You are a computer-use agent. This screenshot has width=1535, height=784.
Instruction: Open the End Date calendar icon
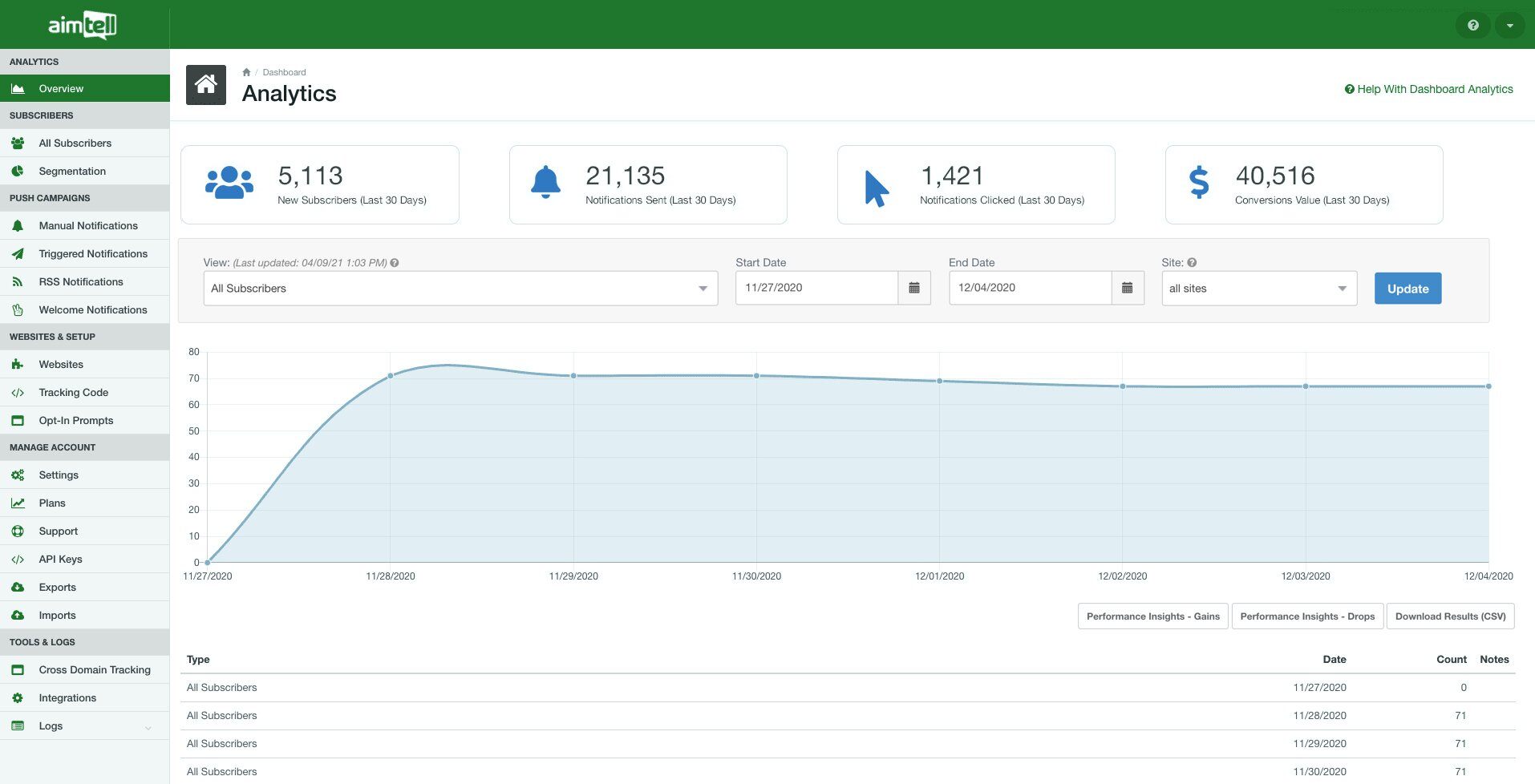coord(1127,288)
